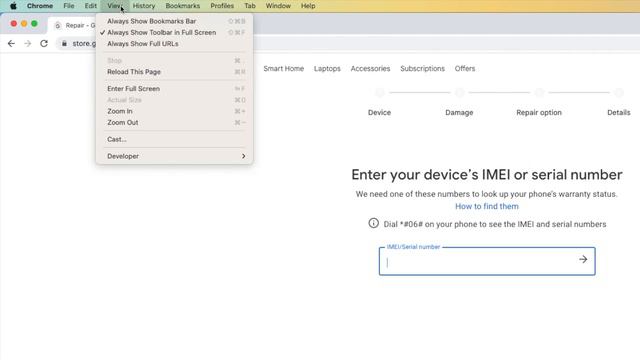Open the File menu
Viewport: 640px width, 360px height.
click(69, 6)
